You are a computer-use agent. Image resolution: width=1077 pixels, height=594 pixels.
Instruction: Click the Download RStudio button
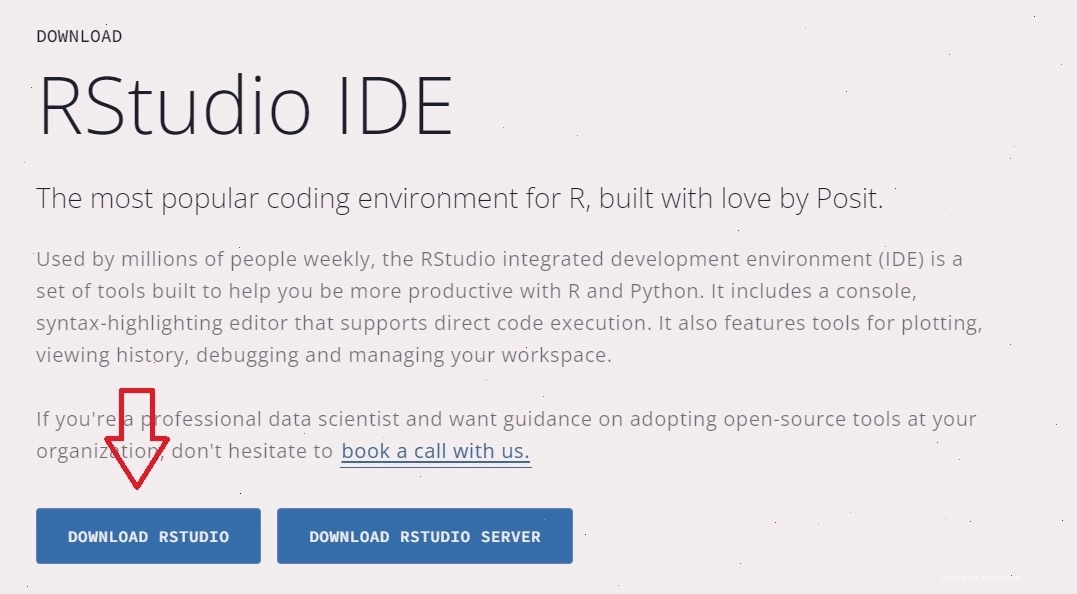[148, 536]
